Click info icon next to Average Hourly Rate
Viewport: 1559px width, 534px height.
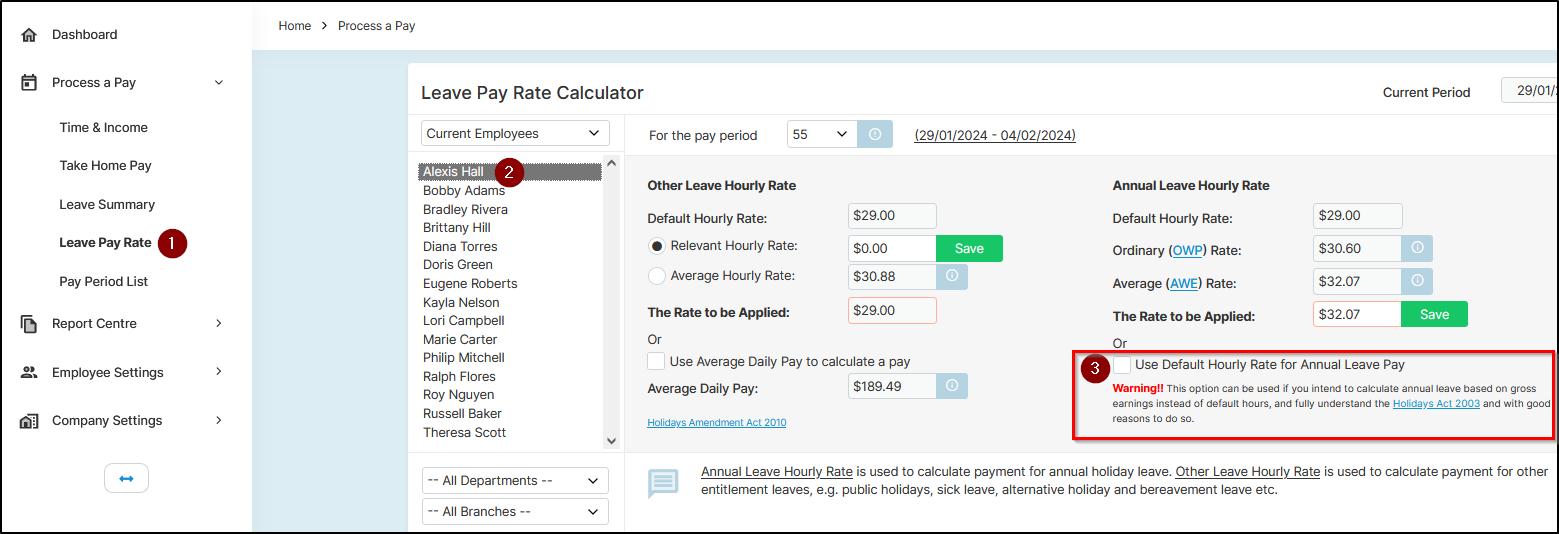(x=952, y=276)
